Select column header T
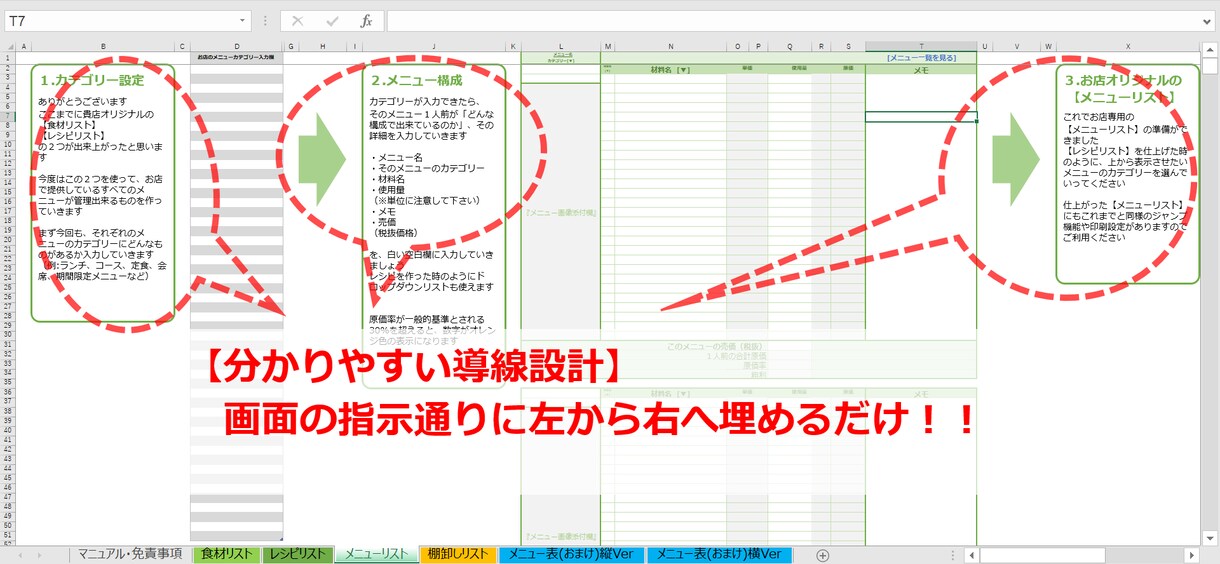Image resolution: width=1220 pixels, height=564 pixels. pyautogui.click(x=921, y=46)
